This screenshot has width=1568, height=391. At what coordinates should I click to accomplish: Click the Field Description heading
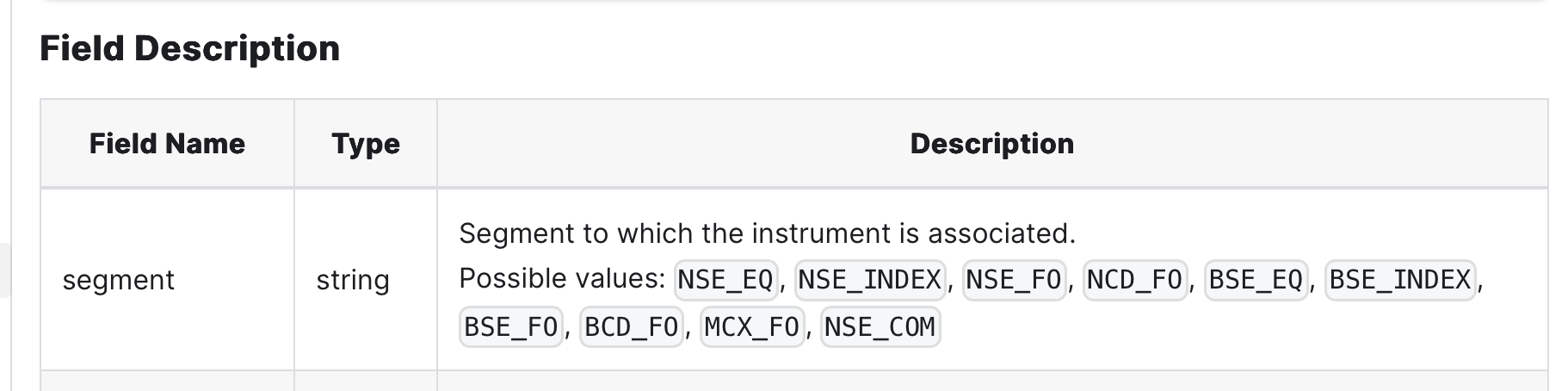[189, 48]
